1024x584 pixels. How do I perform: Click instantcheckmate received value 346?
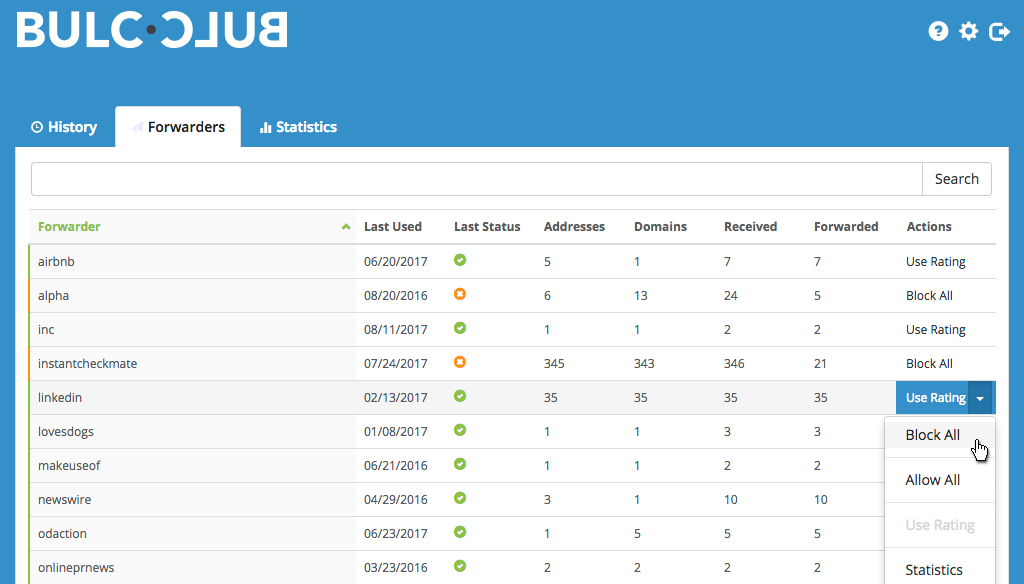tap(734, 364)
